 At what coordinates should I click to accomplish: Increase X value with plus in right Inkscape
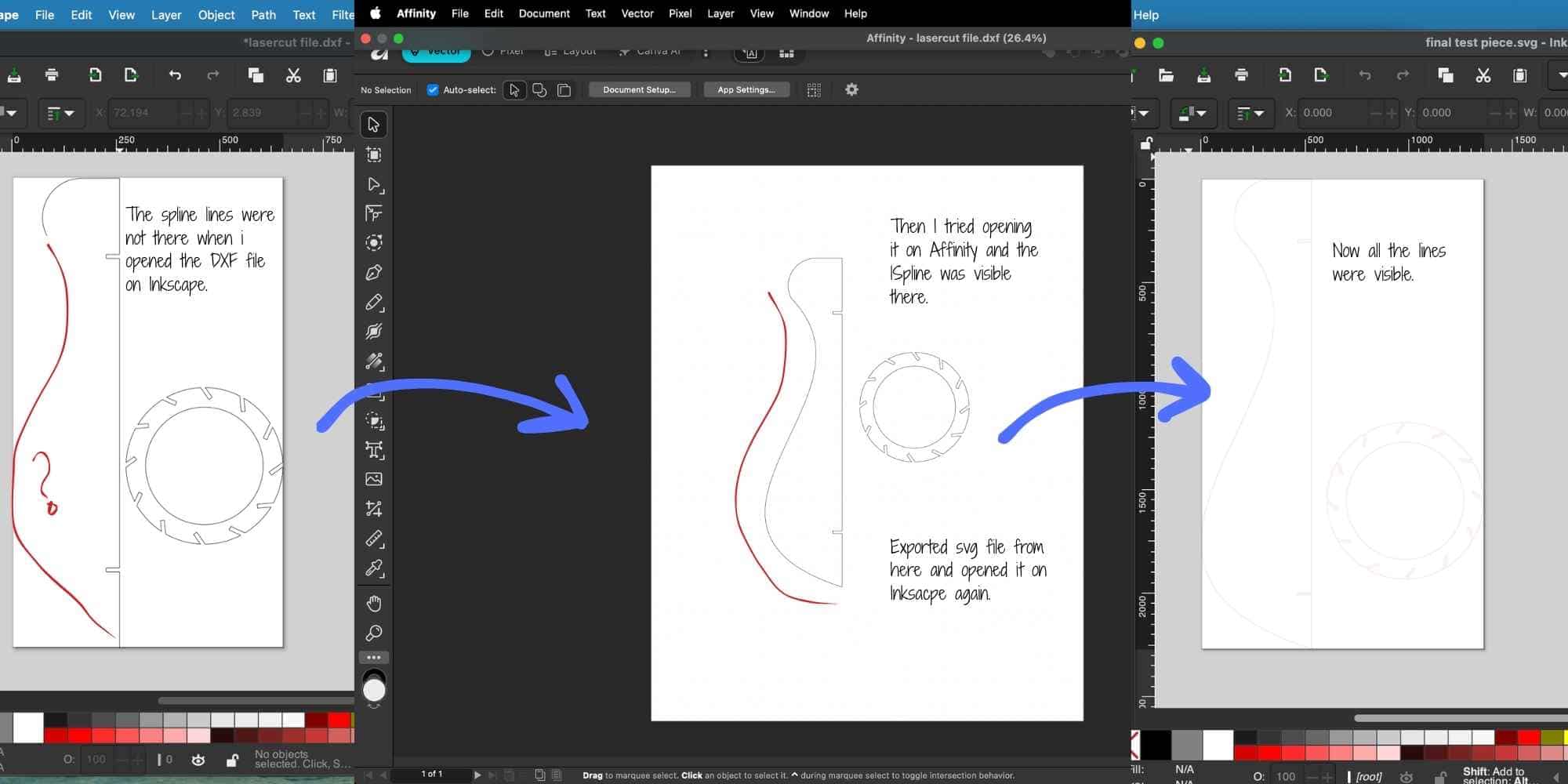coord(1392,113)
